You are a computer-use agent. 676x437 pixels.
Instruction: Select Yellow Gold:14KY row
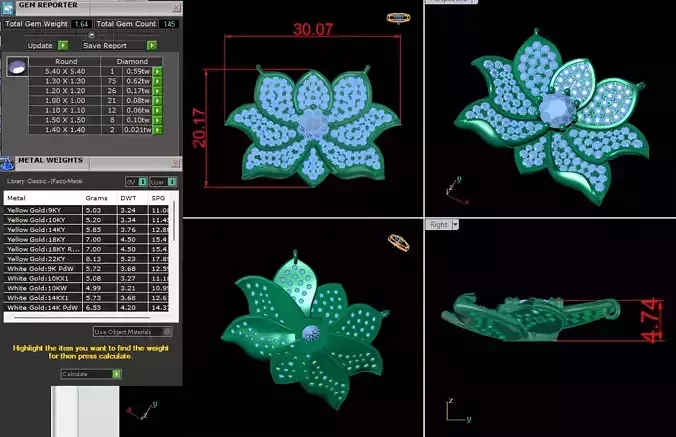(x=86, y=230)
